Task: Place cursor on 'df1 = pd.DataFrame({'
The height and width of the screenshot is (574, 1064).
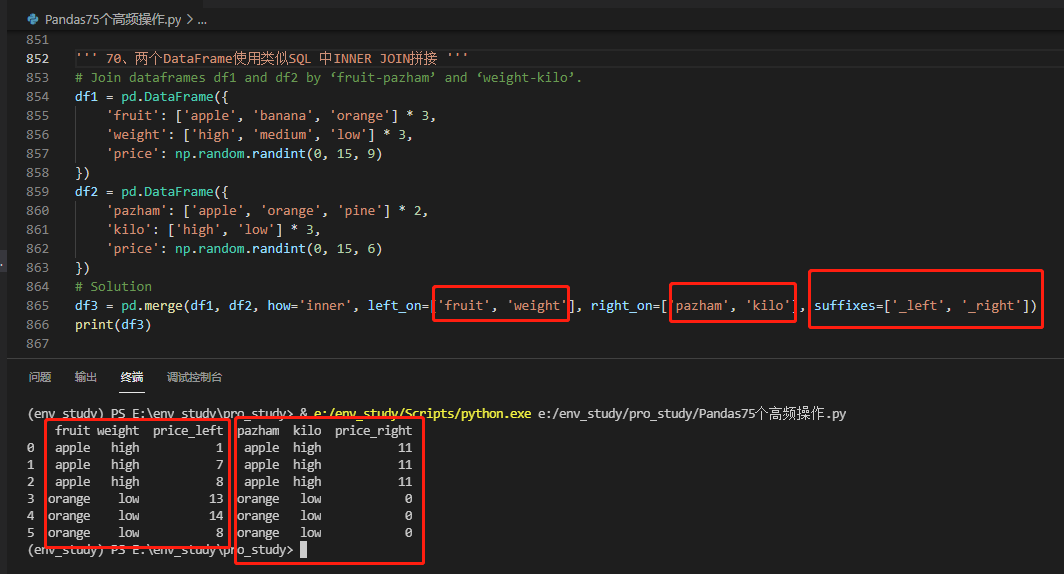Action: [151, 96]
